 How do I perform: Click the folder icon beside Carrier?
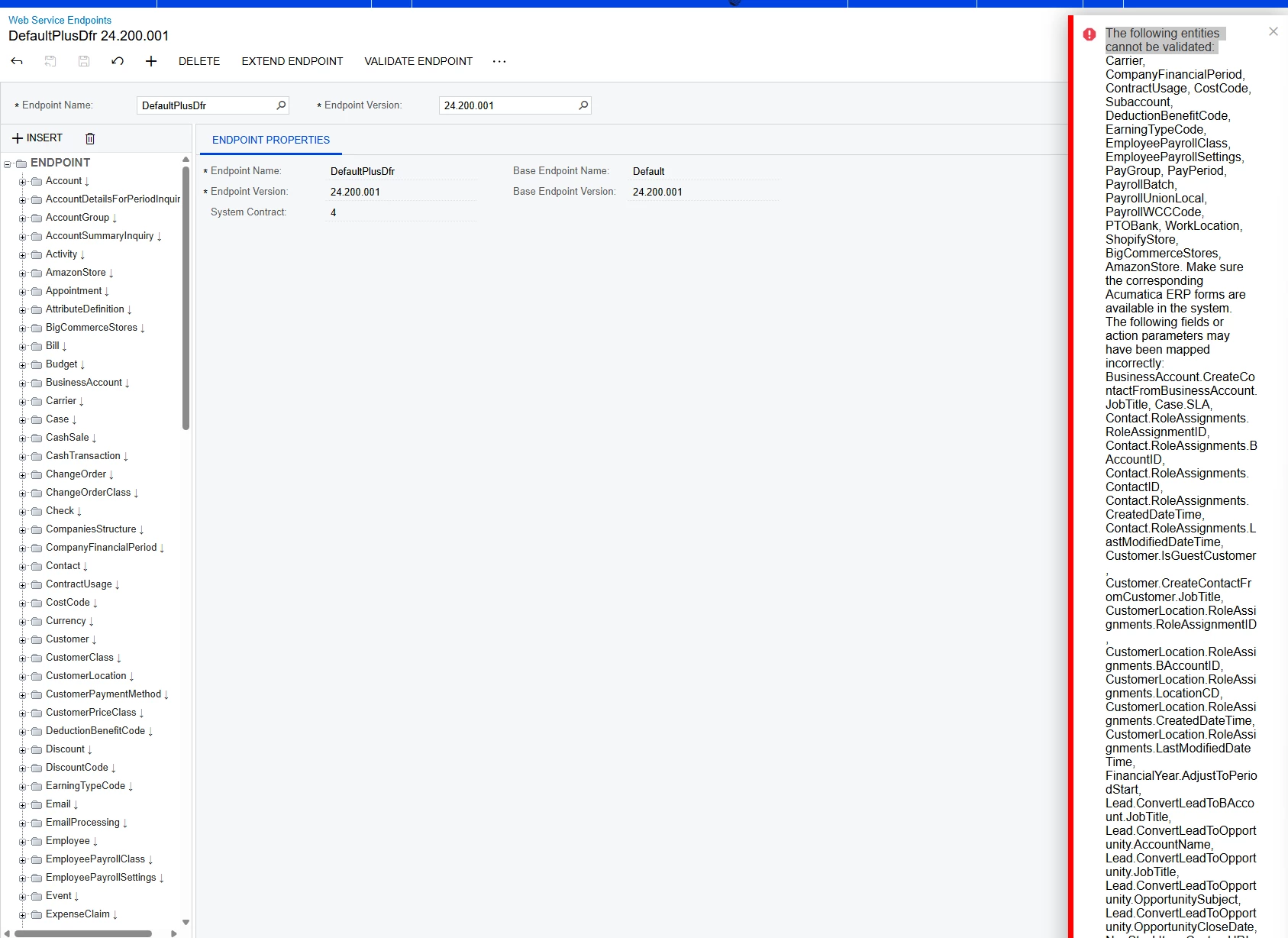37,400
